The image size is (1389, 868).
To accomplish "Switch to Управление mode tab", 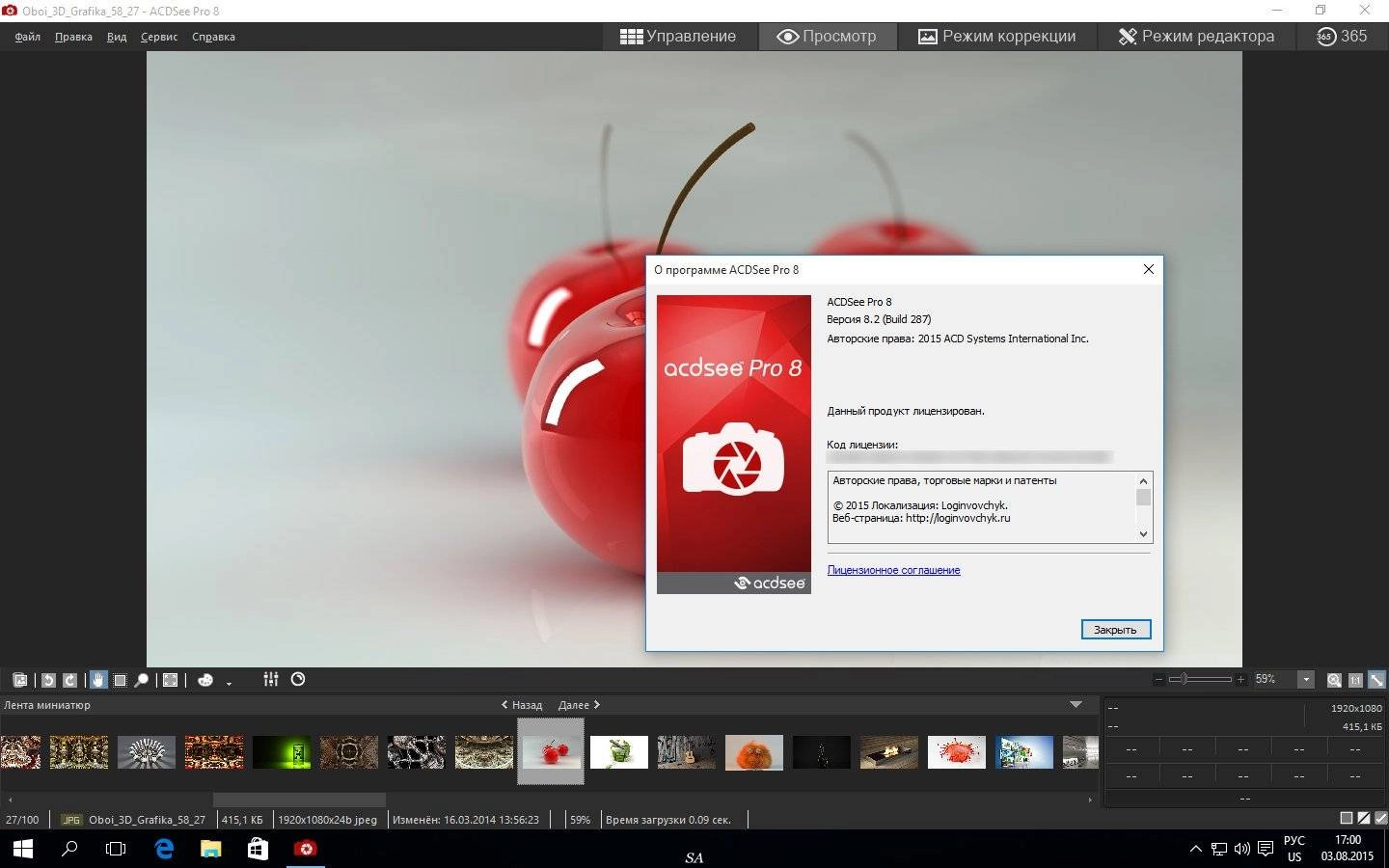I will [678, 37].
